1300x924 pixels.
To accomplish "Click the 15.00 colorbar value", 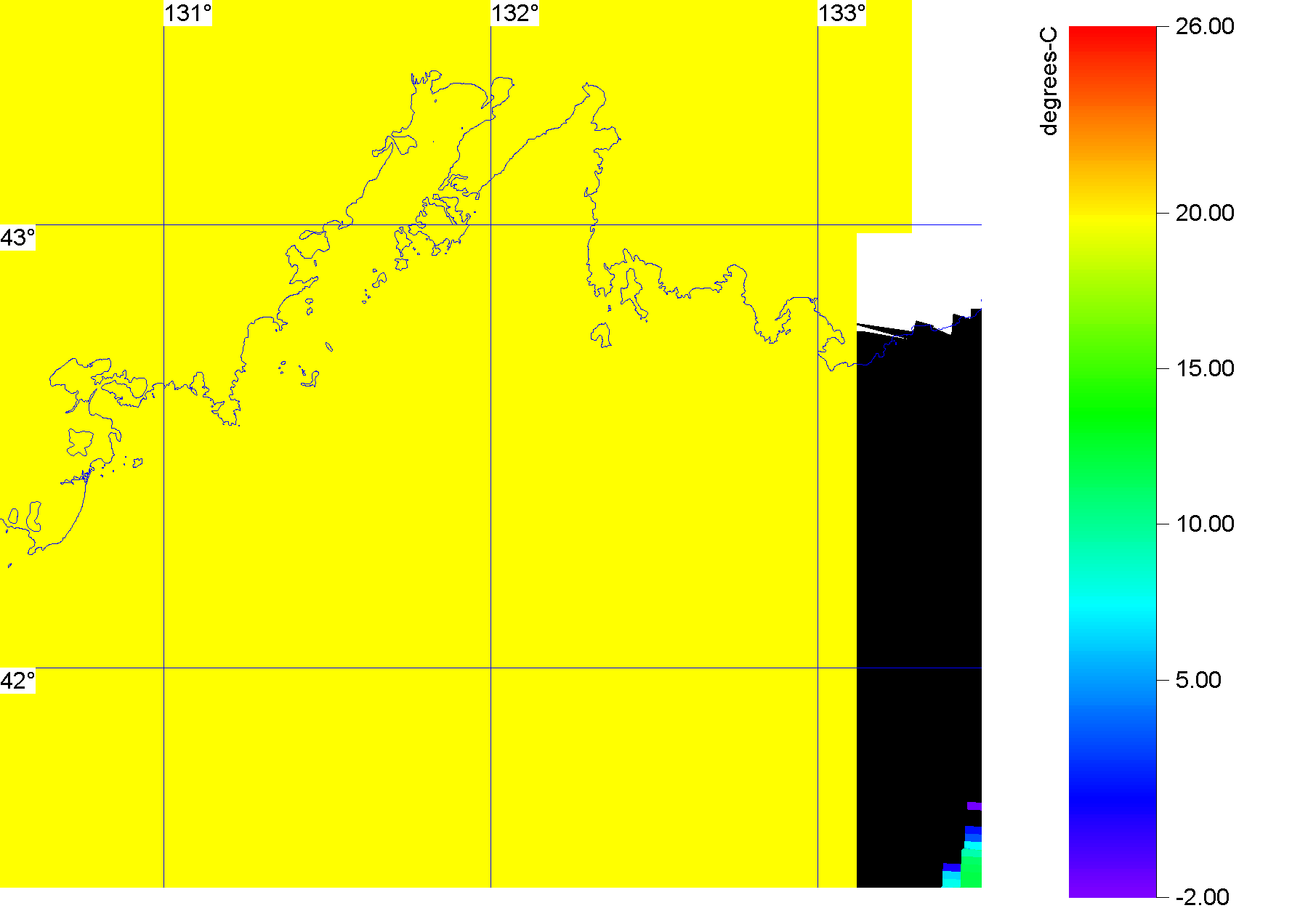I will [1205, 368].
